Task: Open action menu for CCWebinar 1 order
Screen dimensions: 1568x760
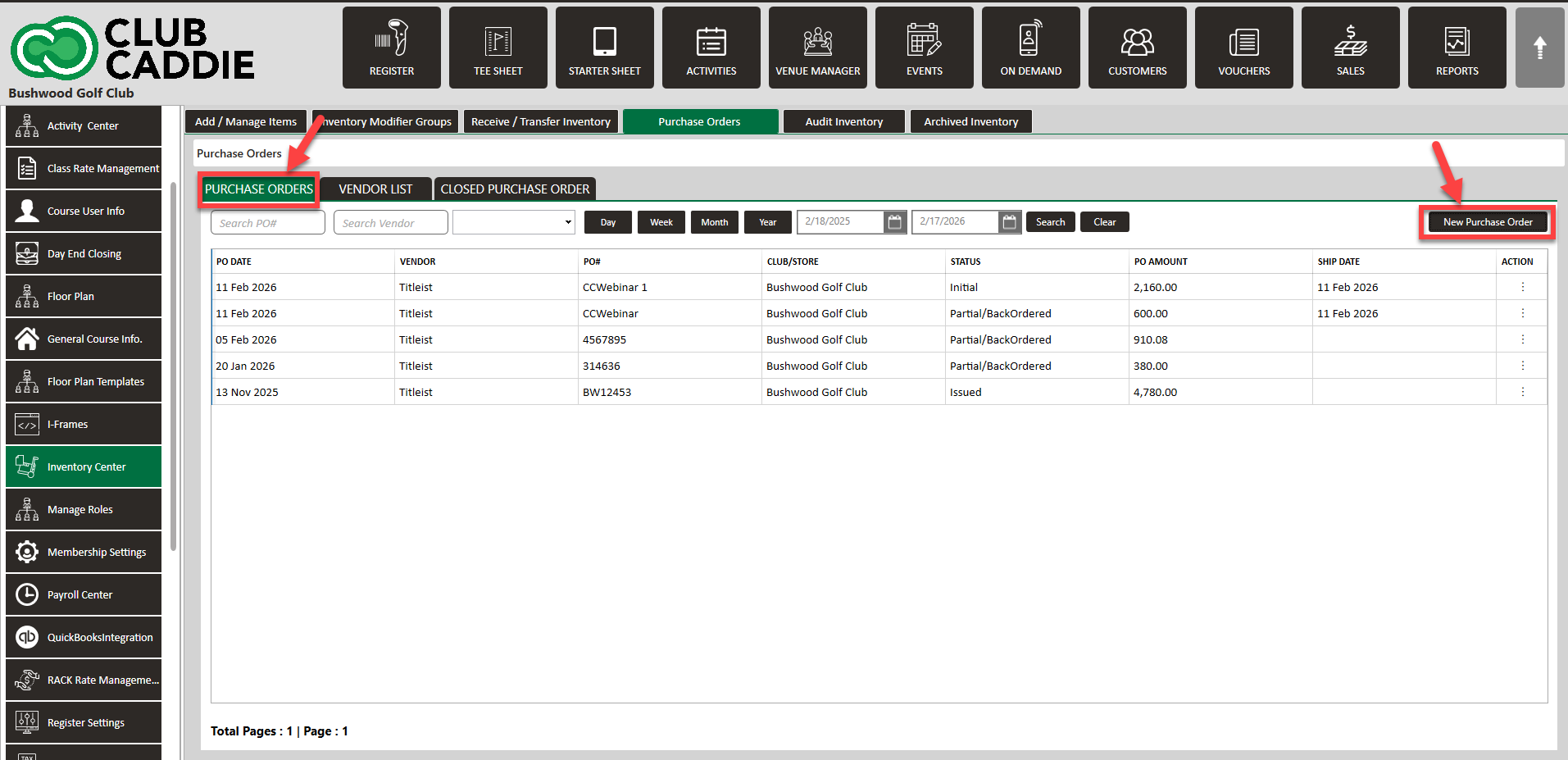Action: click(1523, 287)
